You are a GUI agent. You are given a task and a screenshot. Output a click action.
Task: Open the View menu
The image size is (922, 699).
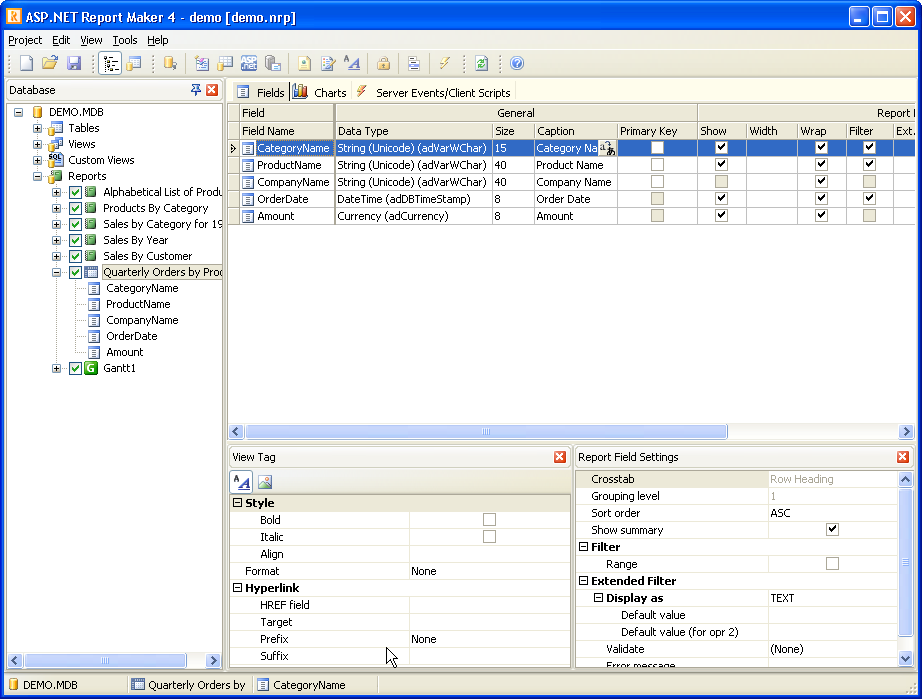pos(91,40)
